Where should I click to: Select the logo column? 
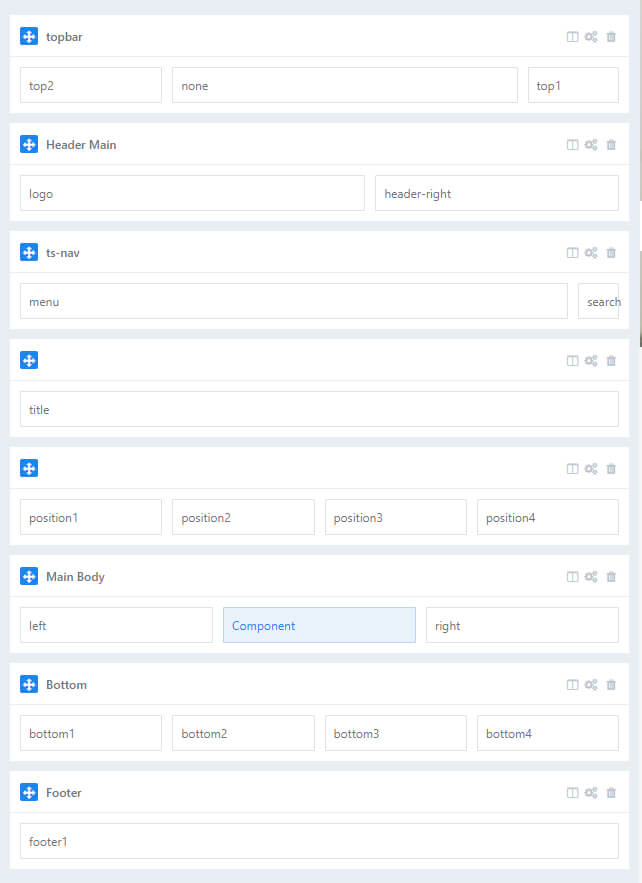193,193
